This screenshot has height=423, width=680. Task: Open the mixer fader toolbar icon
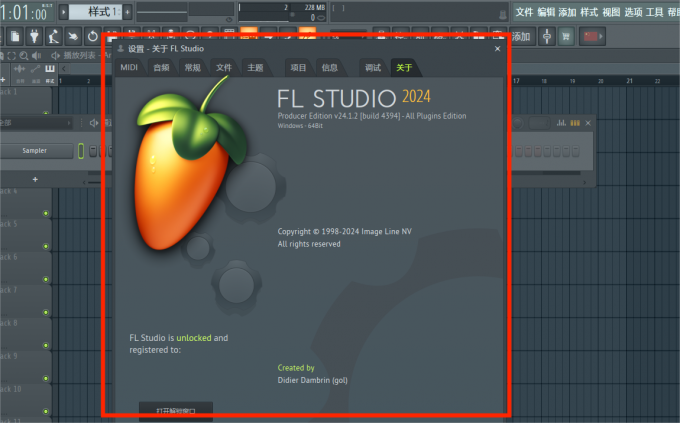click(547, 36)
